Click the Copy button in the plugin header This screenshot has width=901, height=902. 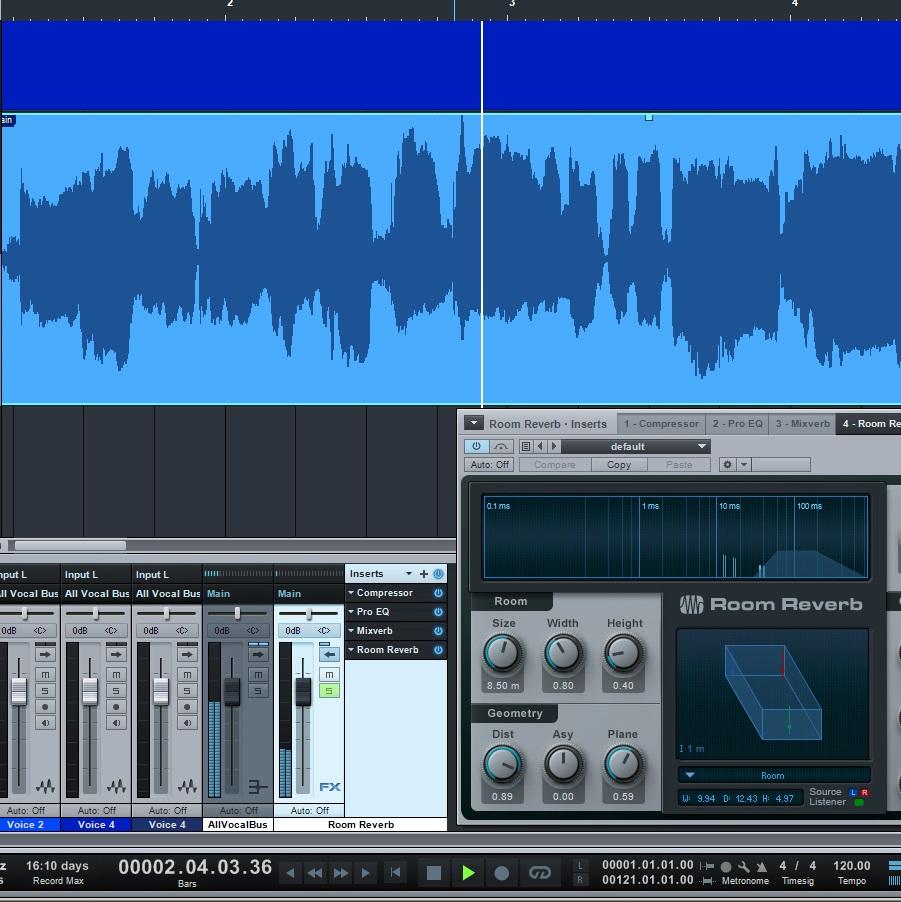click(x=618, y=464)
